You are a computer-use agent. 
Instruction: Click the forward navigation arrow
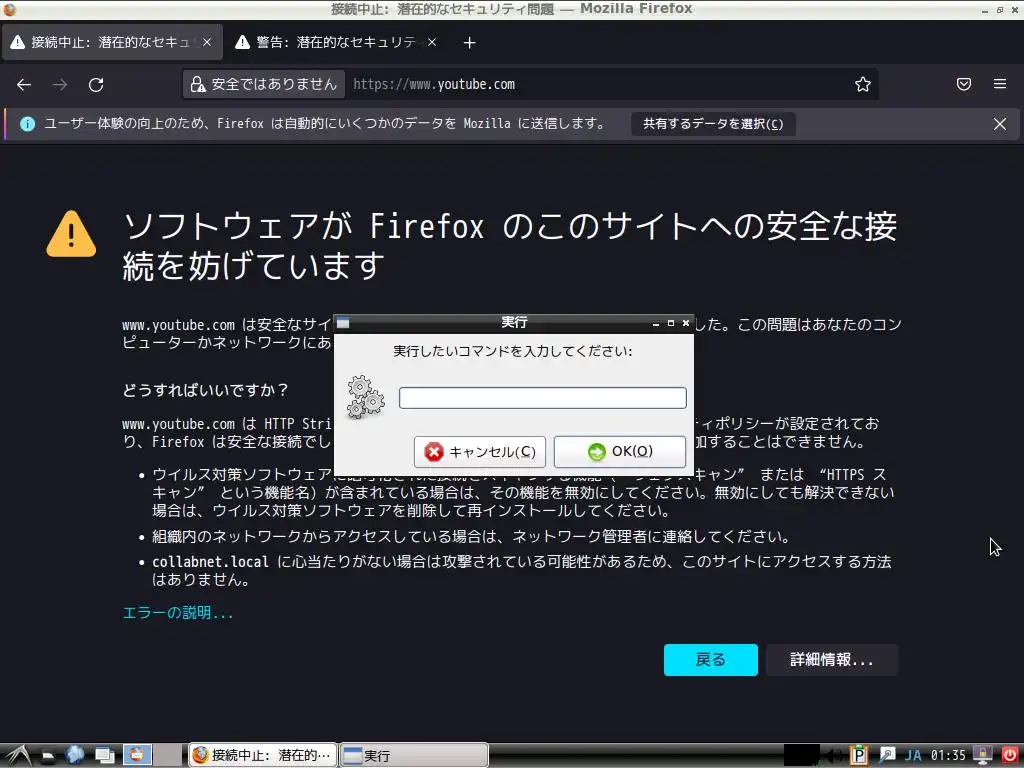pos(60,84)
